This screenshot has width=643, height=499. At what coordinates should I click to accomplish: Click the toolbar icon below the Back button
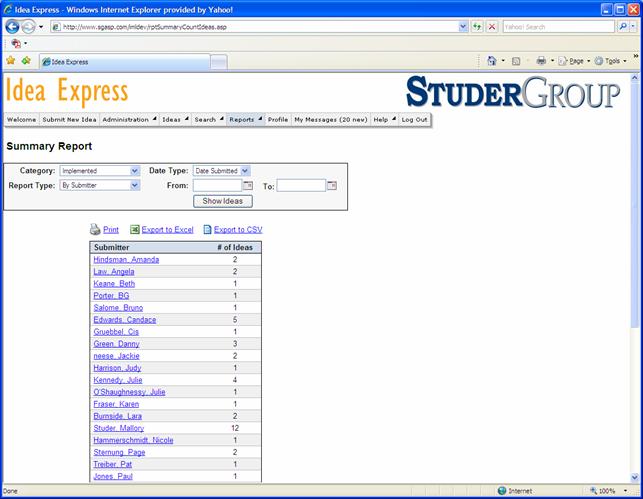click(16, 43)
